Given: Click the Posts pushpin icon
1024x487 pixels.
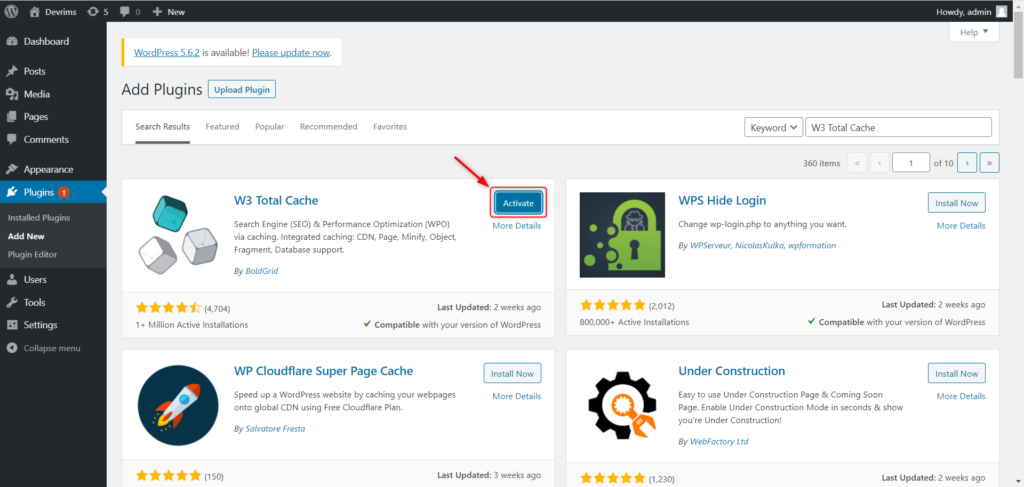Looking at the screenshot, I should pos(12,71).
